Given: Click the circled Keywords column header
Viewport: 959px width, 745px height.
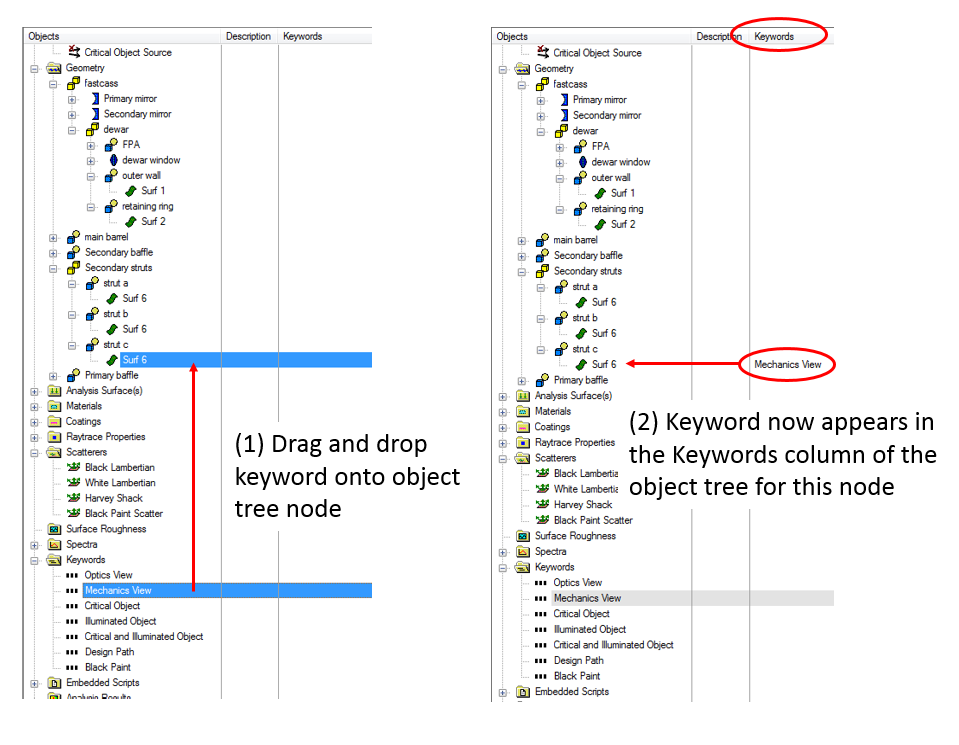Looking at the screenshot, I should pos(774,37).
